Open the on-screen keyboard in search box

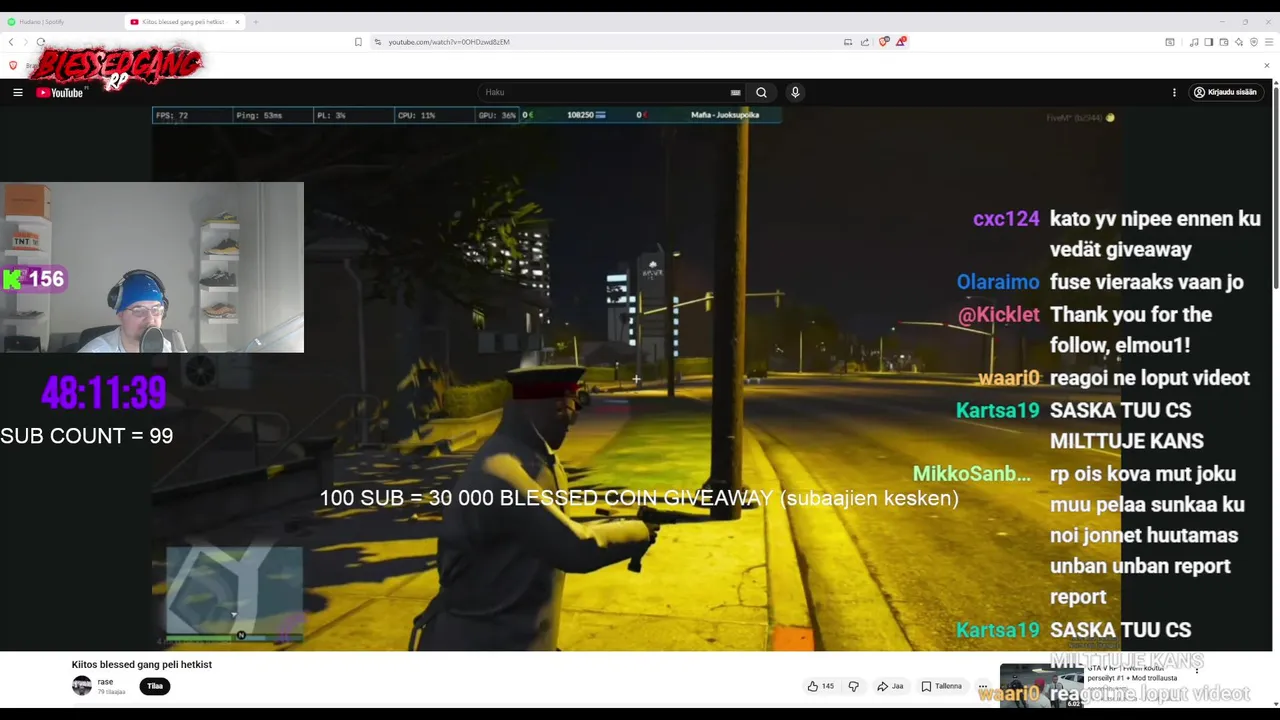point(735,92)
